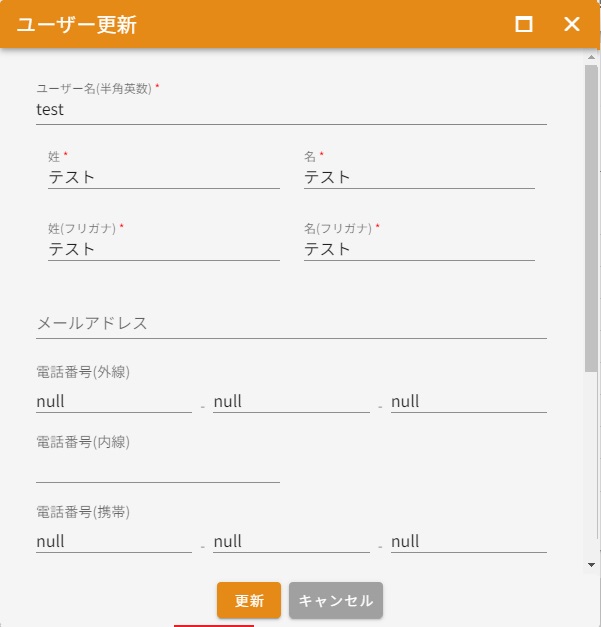Click the メールアドレス input field
Screen dimensions: 601x627
tap(290, 323)
